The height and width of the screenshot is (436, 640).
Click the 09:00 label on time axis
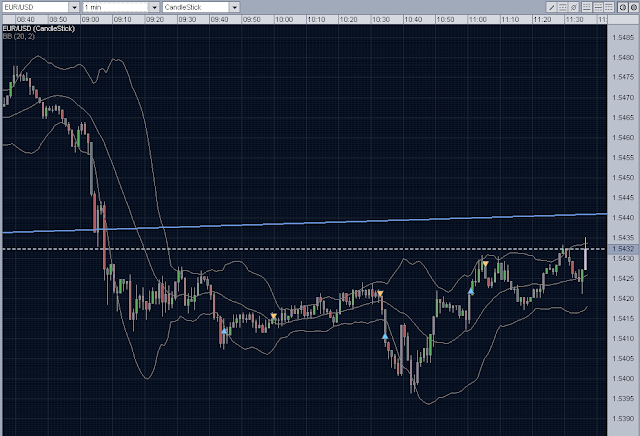coord(90,19)
